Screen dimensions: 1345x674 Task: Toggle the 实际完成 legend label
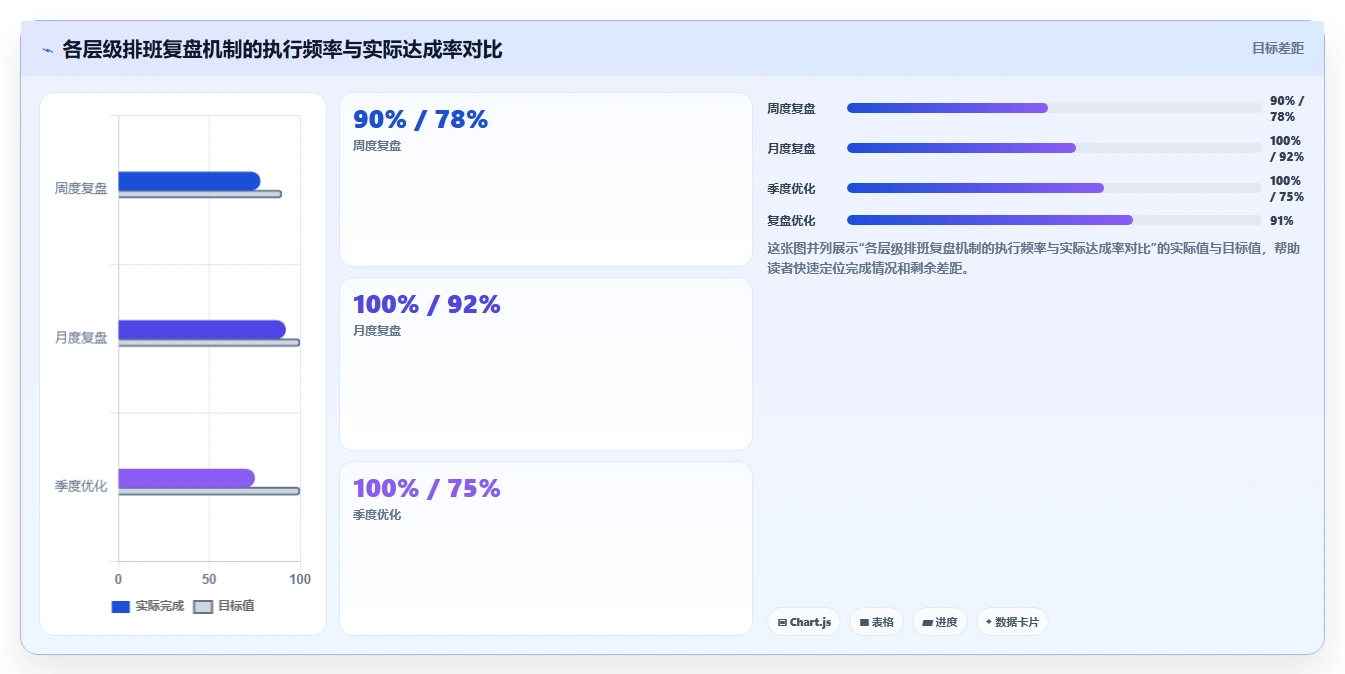[160, 606]
